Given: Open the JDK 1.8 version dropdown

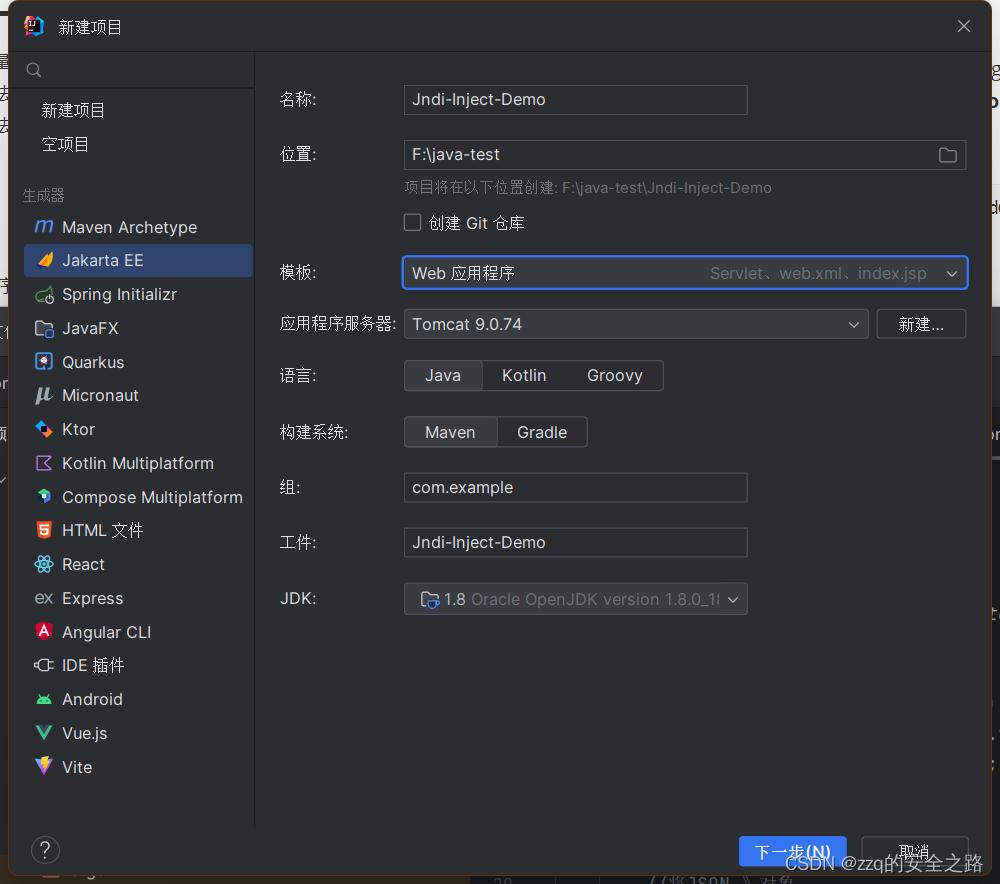Looking at the screenshot, I should click(575, 599).
